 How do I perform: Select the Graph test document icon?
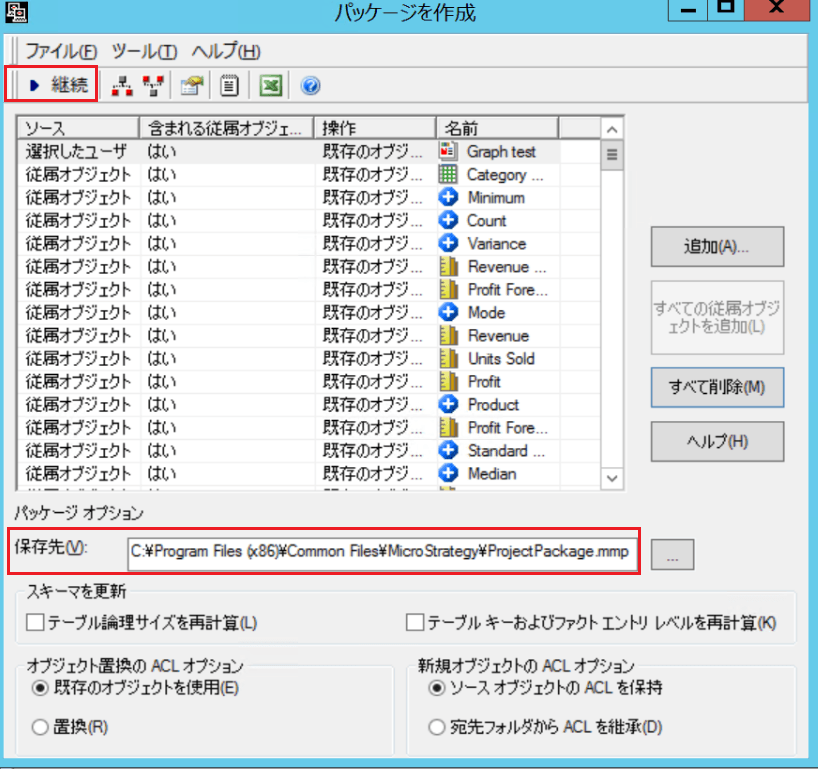point(448,151)
